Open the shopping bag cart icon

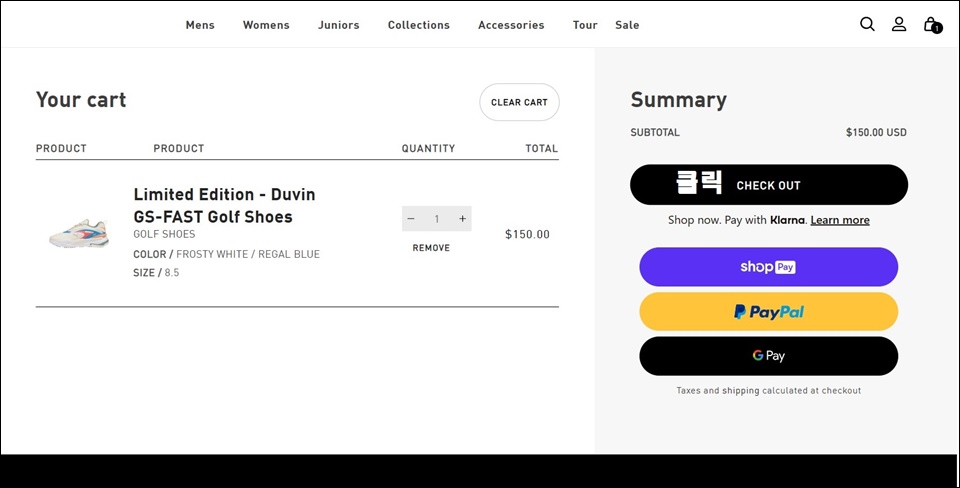(932, 24)
